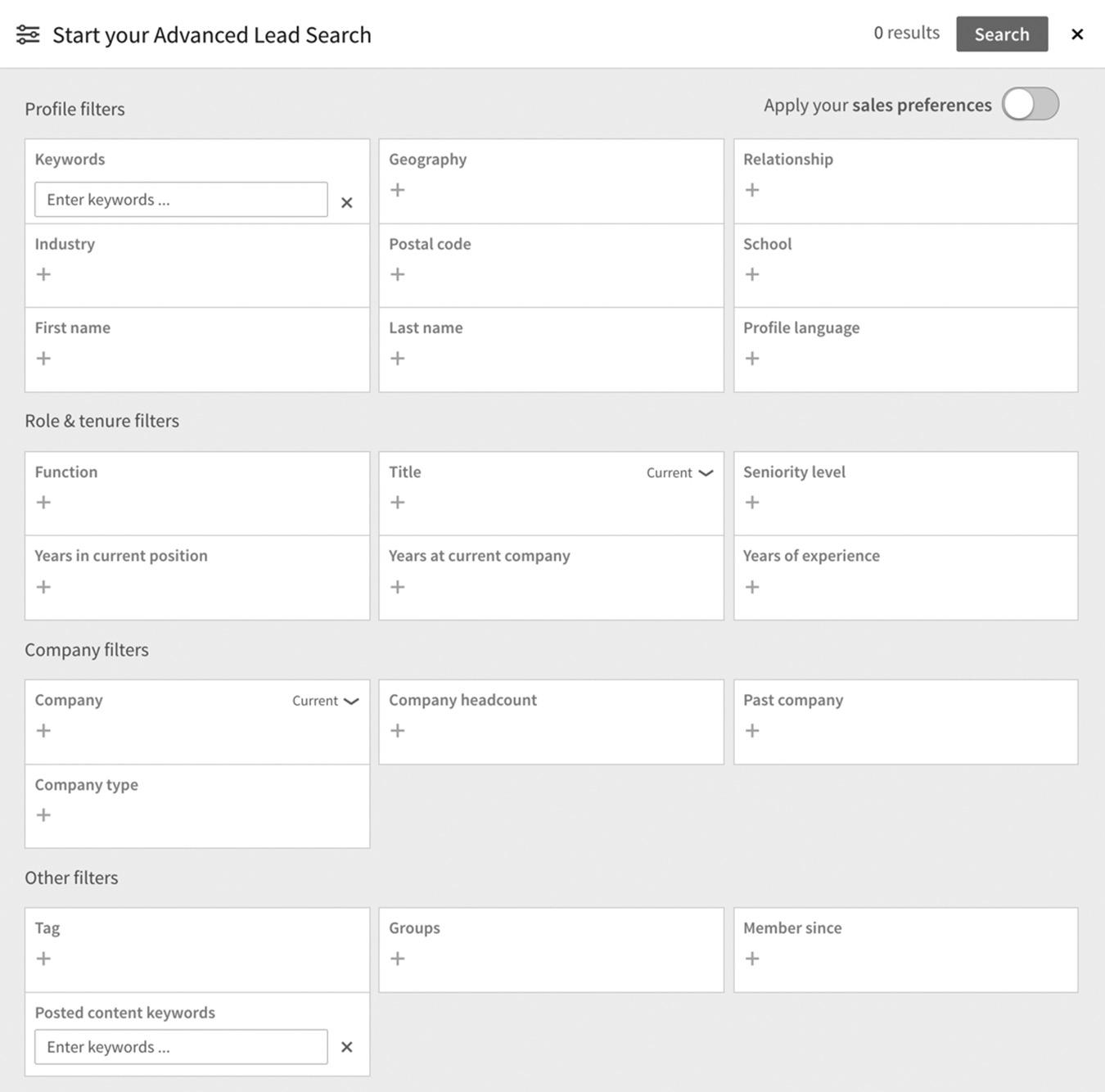
Task: Add a Function filter with plus icon
Action: [x=43, y=503]
